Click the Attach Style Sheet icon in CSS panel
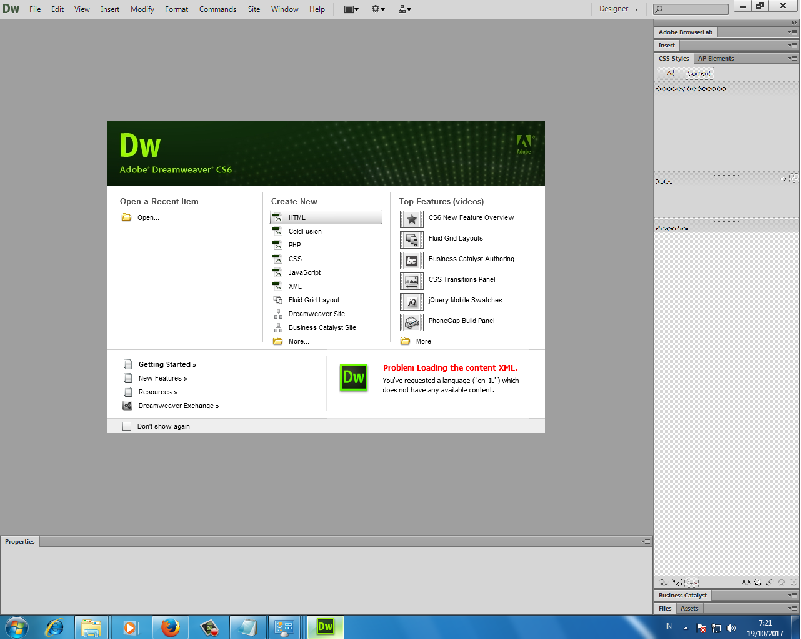801x639 pixels. tap(746, 582)
